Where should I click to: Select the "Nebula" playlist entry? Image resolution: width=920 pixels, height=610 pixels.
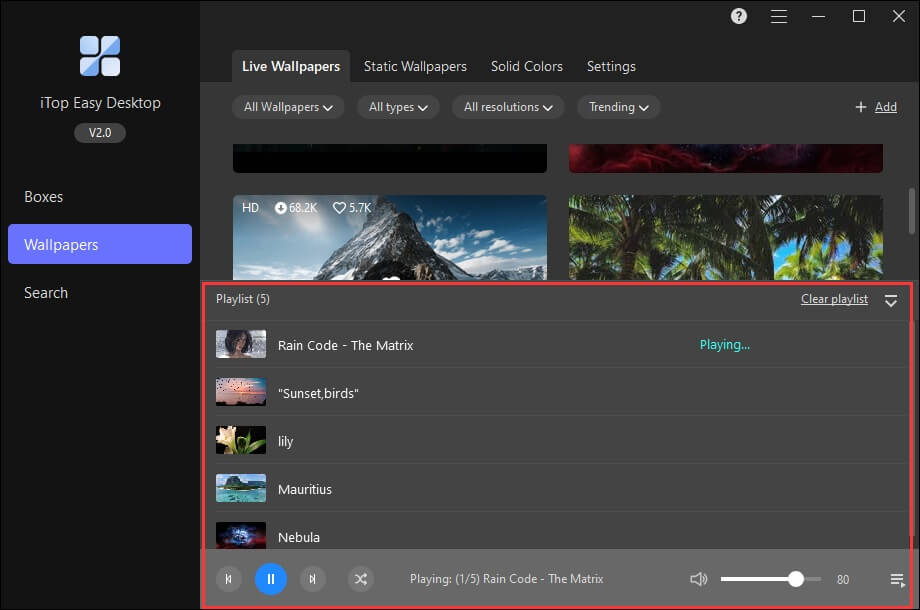(557, 531)
